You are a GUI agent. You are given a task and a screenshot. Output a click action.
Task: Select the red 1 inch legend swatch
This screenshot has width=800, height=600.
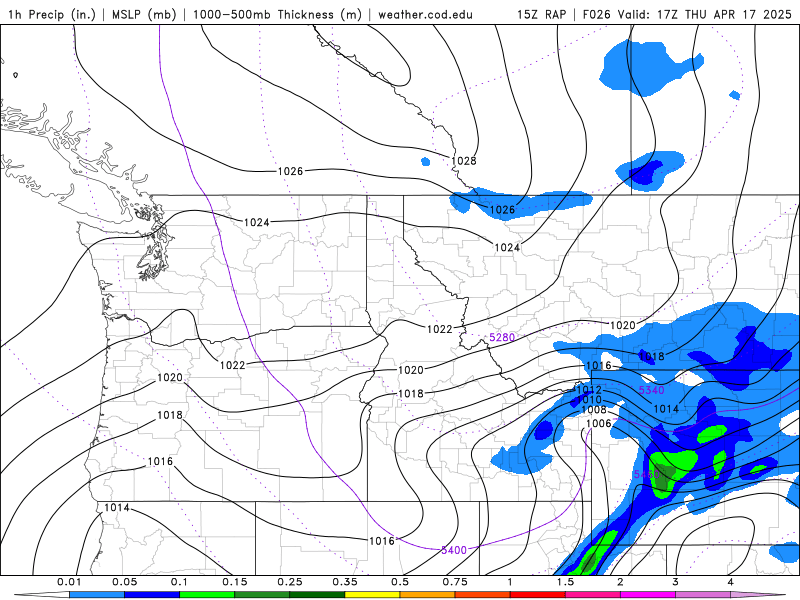(x=537, y=595)
